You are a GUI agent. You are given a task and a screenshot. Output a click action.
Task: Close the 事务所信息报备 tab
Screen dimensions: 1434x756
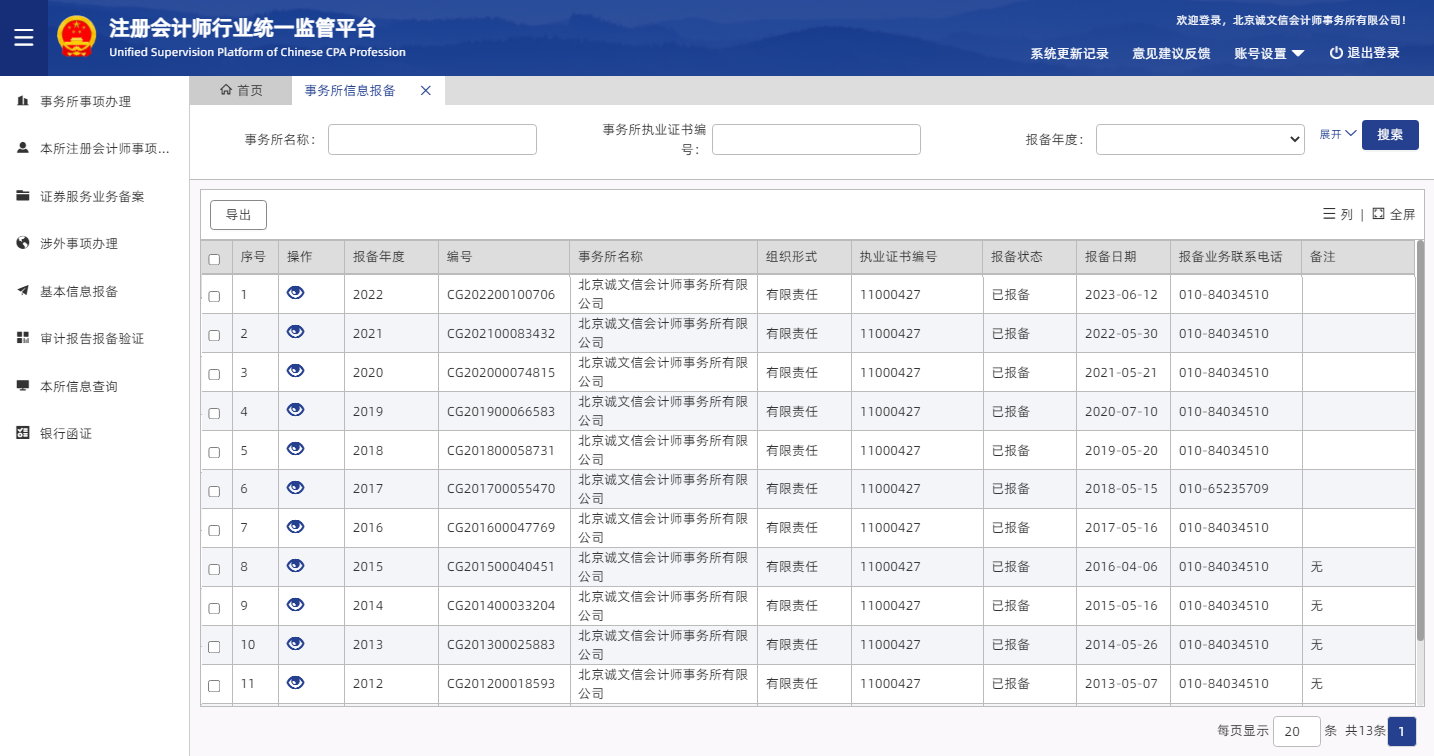425,90
